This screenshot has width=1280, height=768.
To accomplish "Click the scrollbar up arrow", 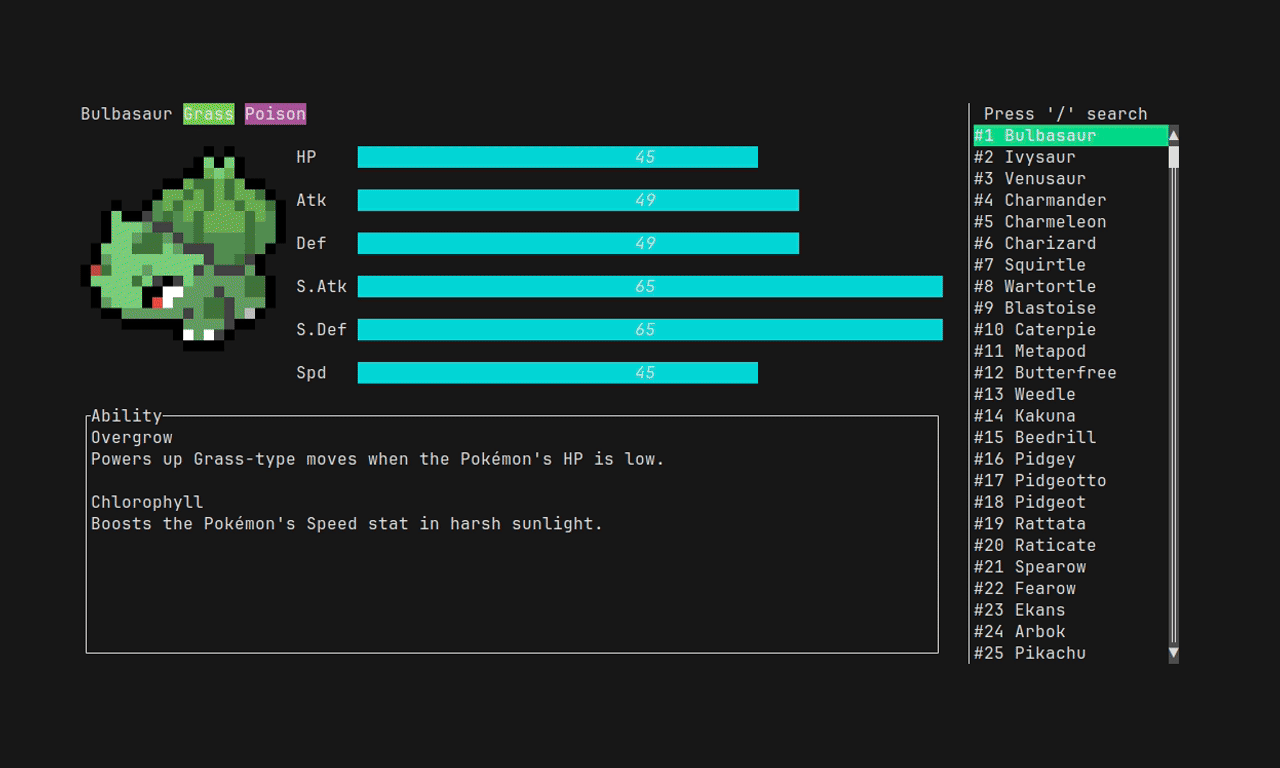I will click(1174, 135).
